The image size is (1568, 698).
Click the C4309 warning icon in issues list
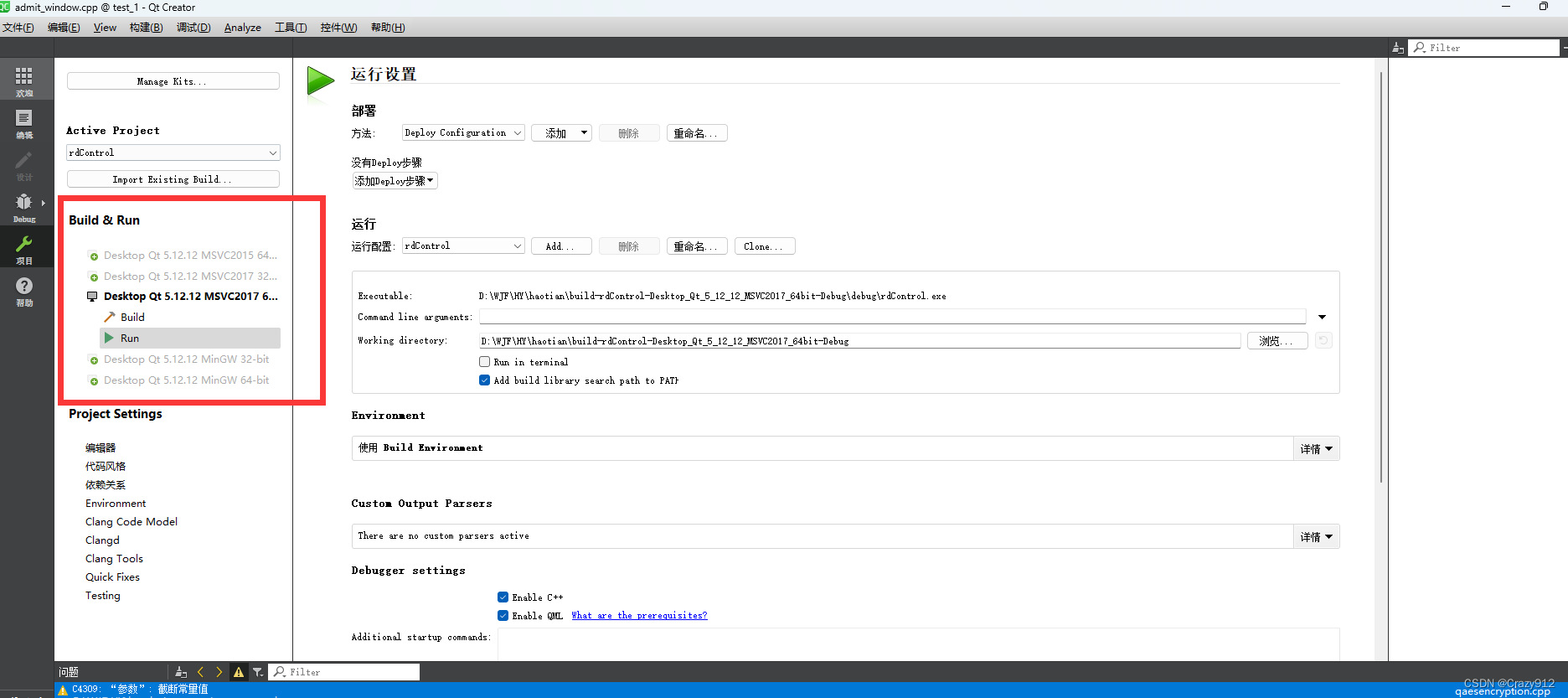[63, 690]
